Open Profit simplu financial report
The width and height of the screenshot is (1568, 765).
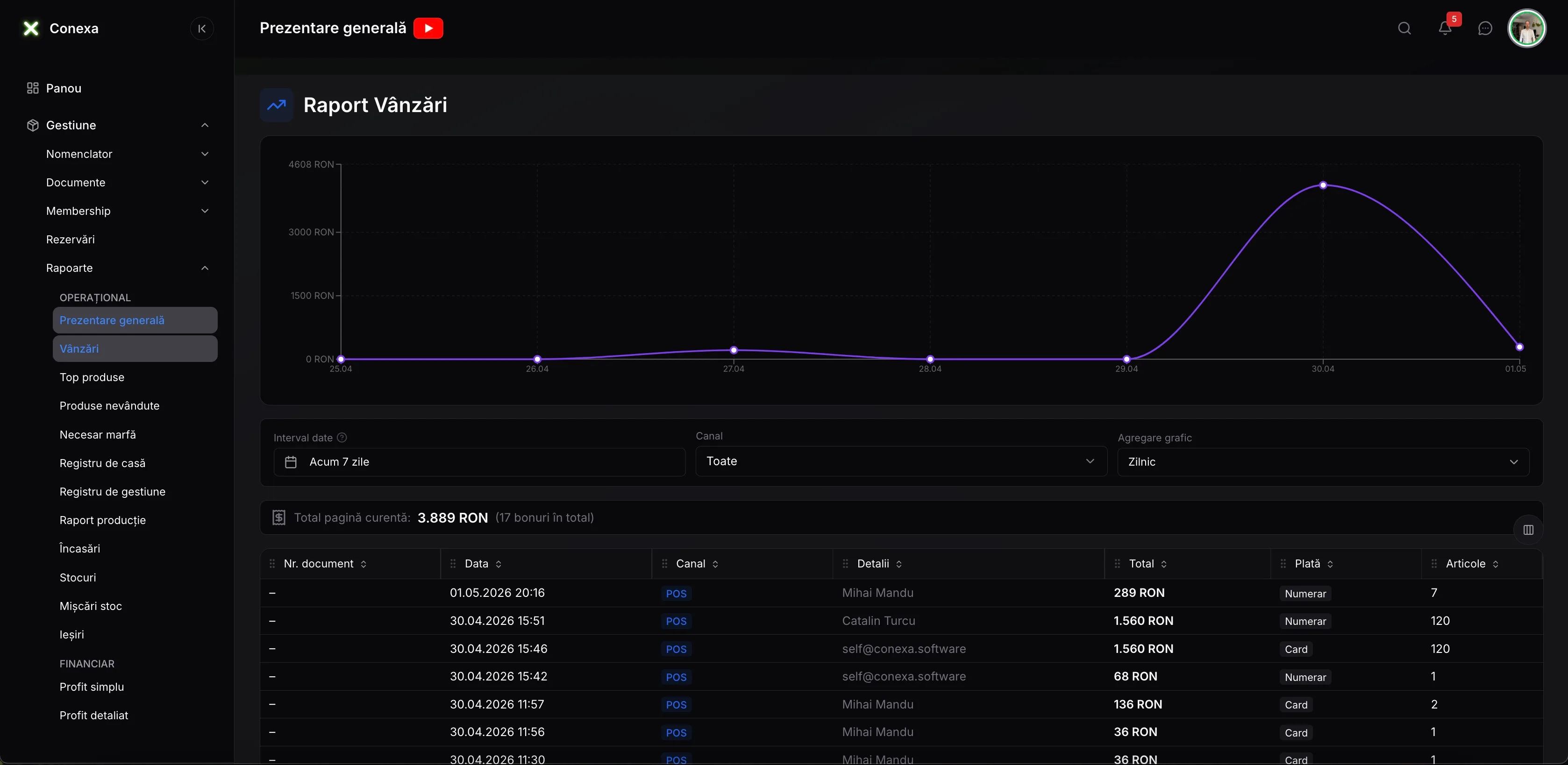[92, 687]
